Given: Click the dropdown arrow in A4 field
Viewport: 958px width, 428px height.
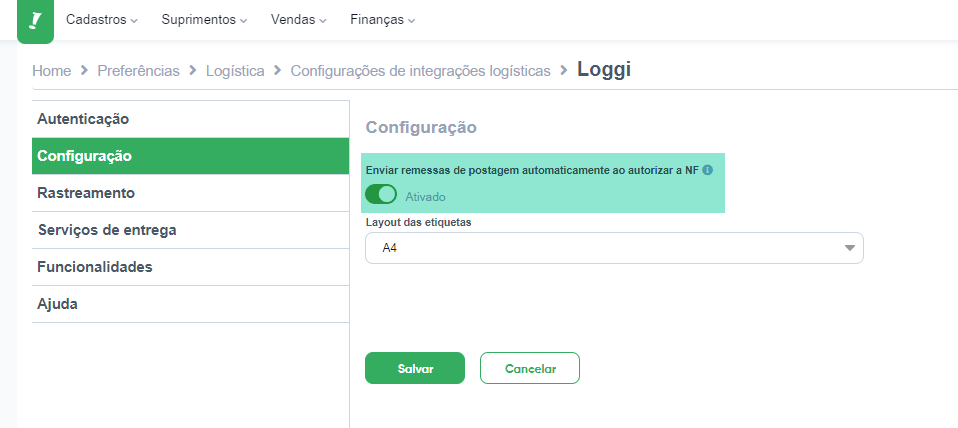Looking at the screenshot, I should point(849,248).
